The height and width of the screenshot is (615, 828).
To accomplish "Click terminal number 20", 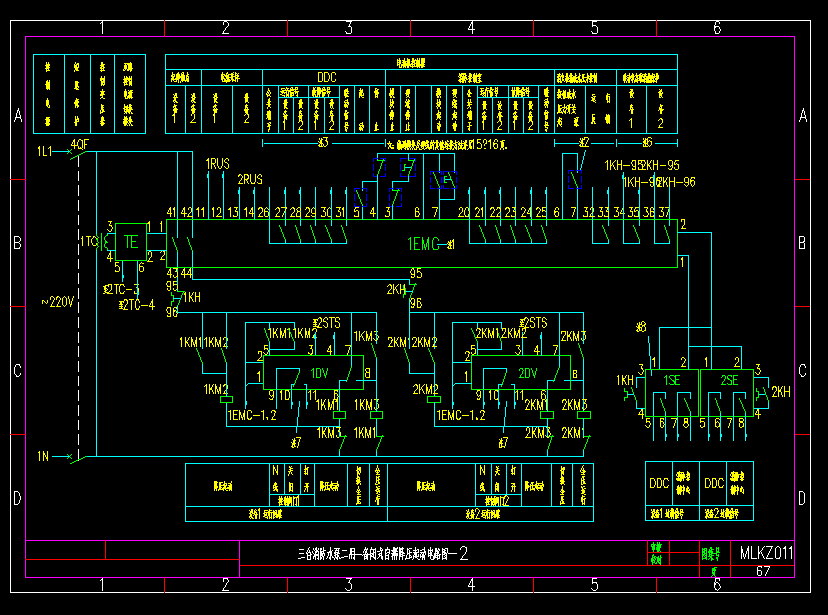I will click(x=464, y=212).
